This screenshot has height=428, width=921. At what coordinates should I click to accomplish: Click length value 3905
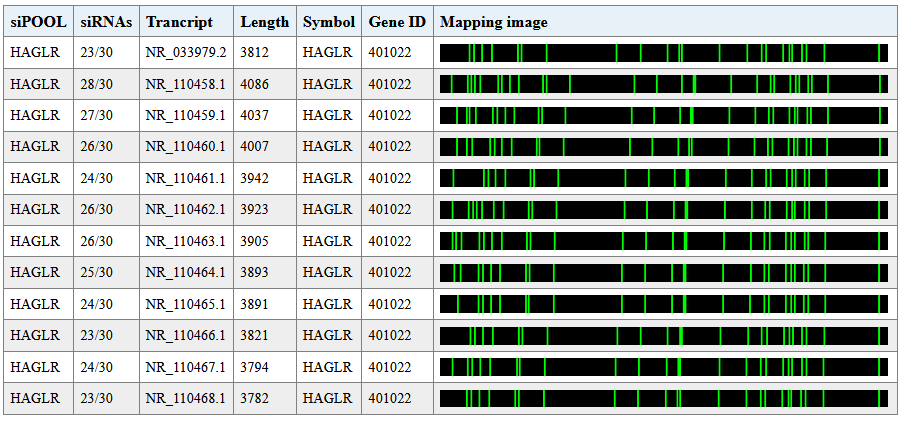[x=254, y=241]
